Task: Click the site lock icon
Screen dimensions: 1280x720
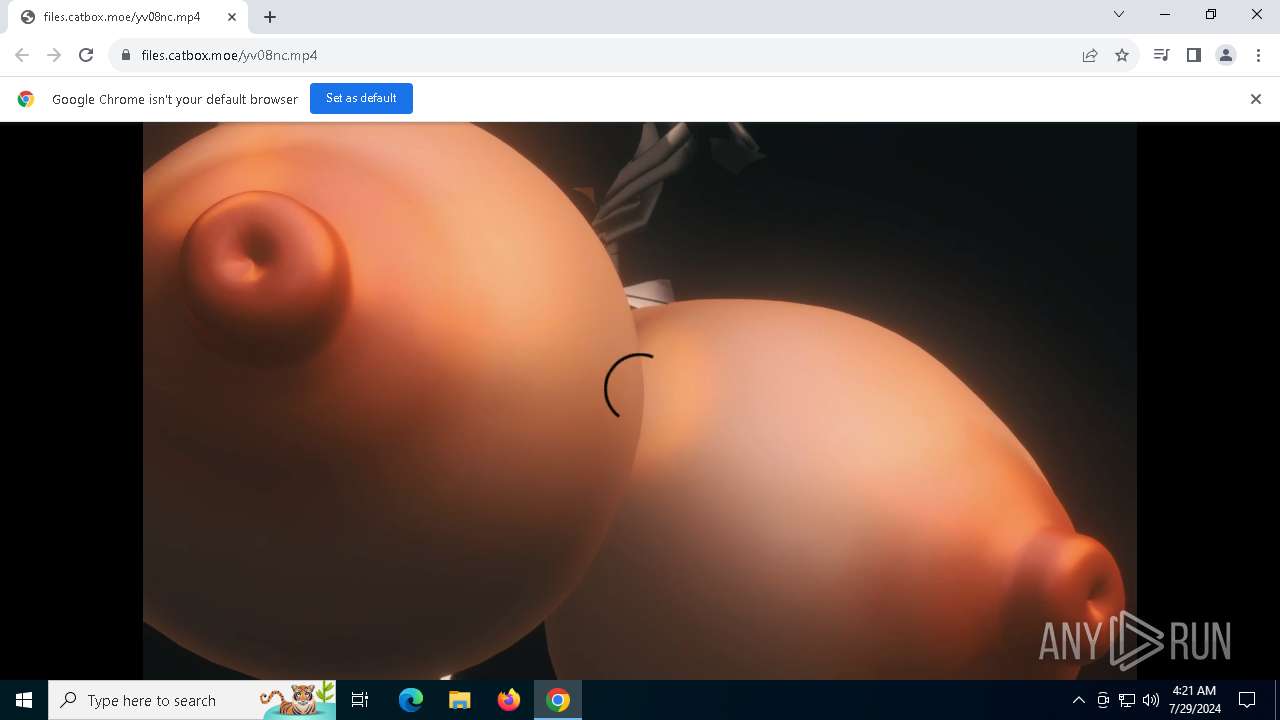Action: [x=125, y=55]
